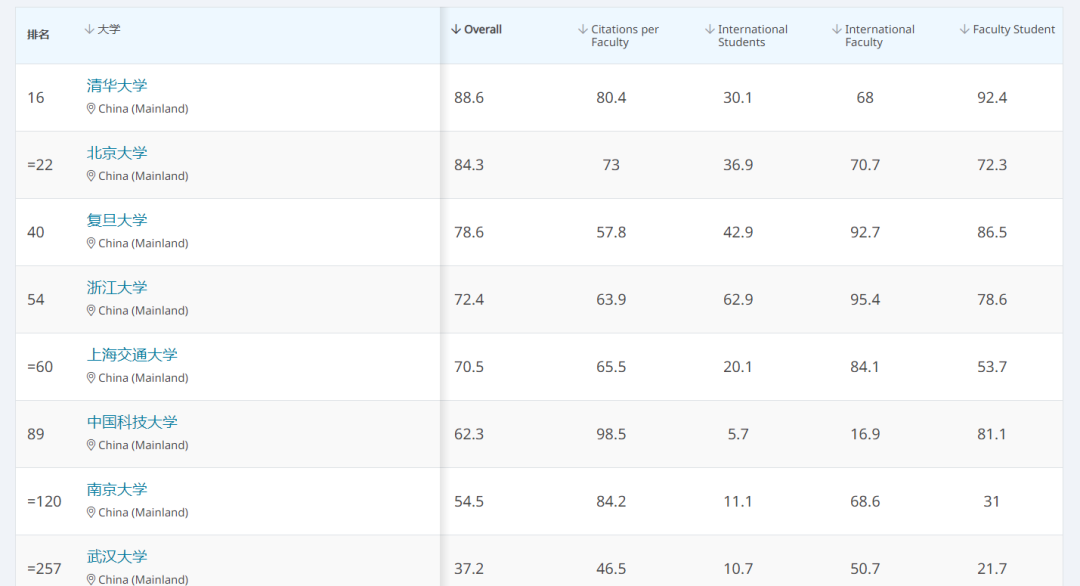Click sort arrow beside International Faculty
Screen dimensions: 1080x586
pos(837,30)
